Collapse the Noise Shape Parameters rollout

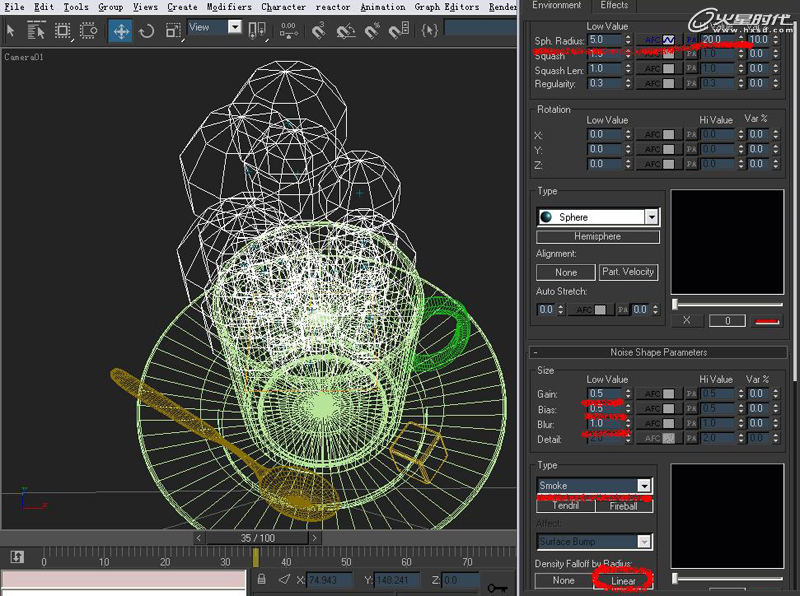(x=658, y=352)
